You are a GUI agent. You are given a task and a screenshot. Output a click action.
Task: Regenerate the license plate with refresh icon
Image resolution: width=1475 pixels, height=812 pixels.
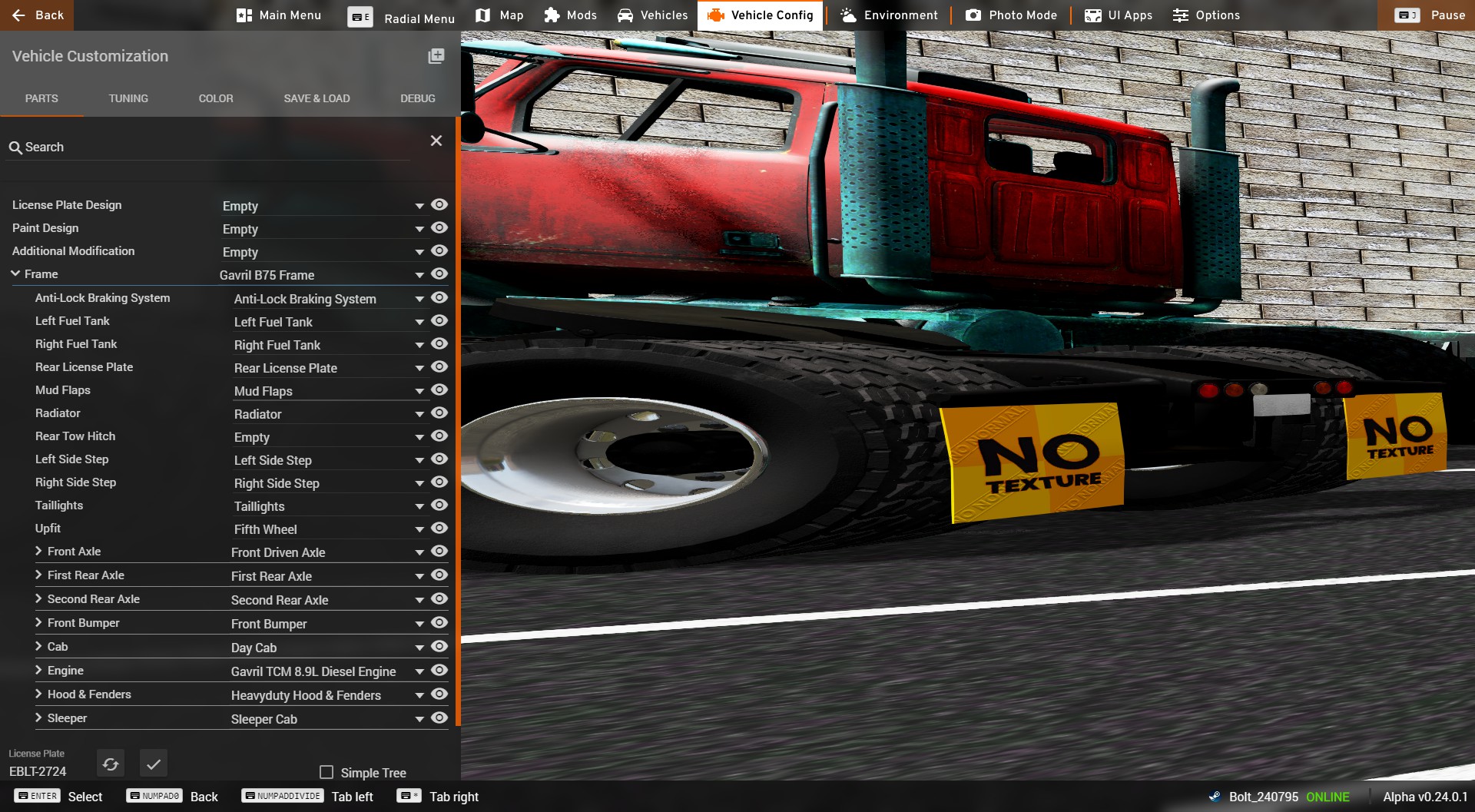pos(111,764)
